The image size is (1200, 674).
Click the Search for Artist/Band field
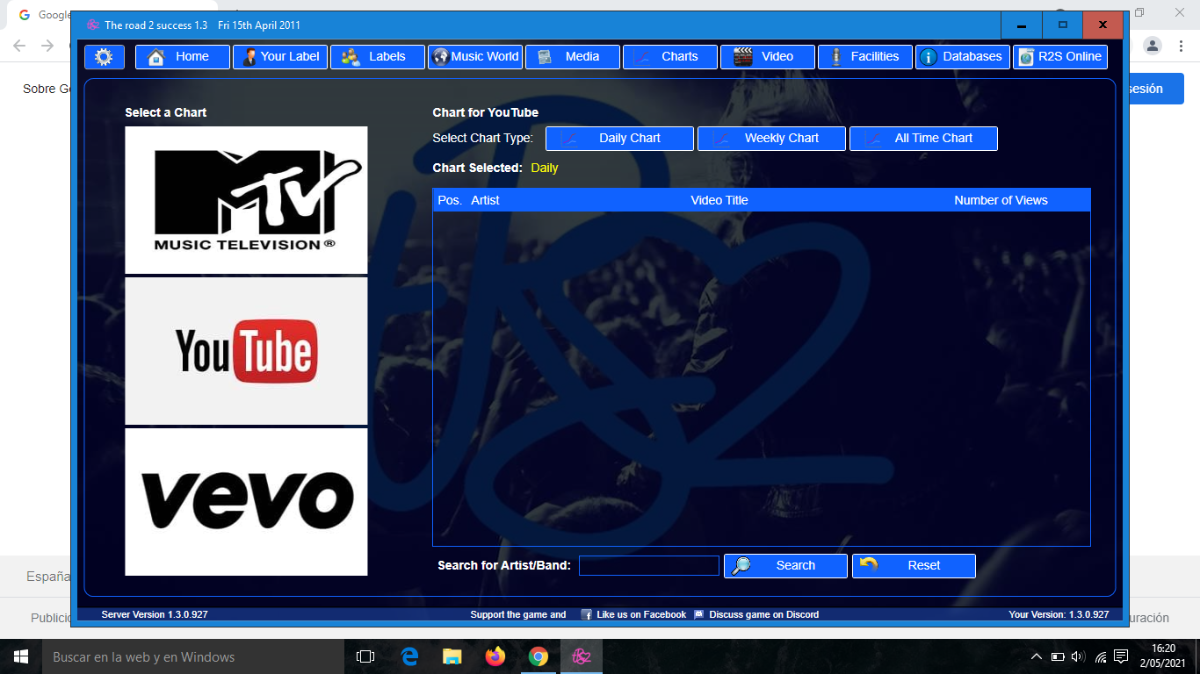click(x=648, y=566)
